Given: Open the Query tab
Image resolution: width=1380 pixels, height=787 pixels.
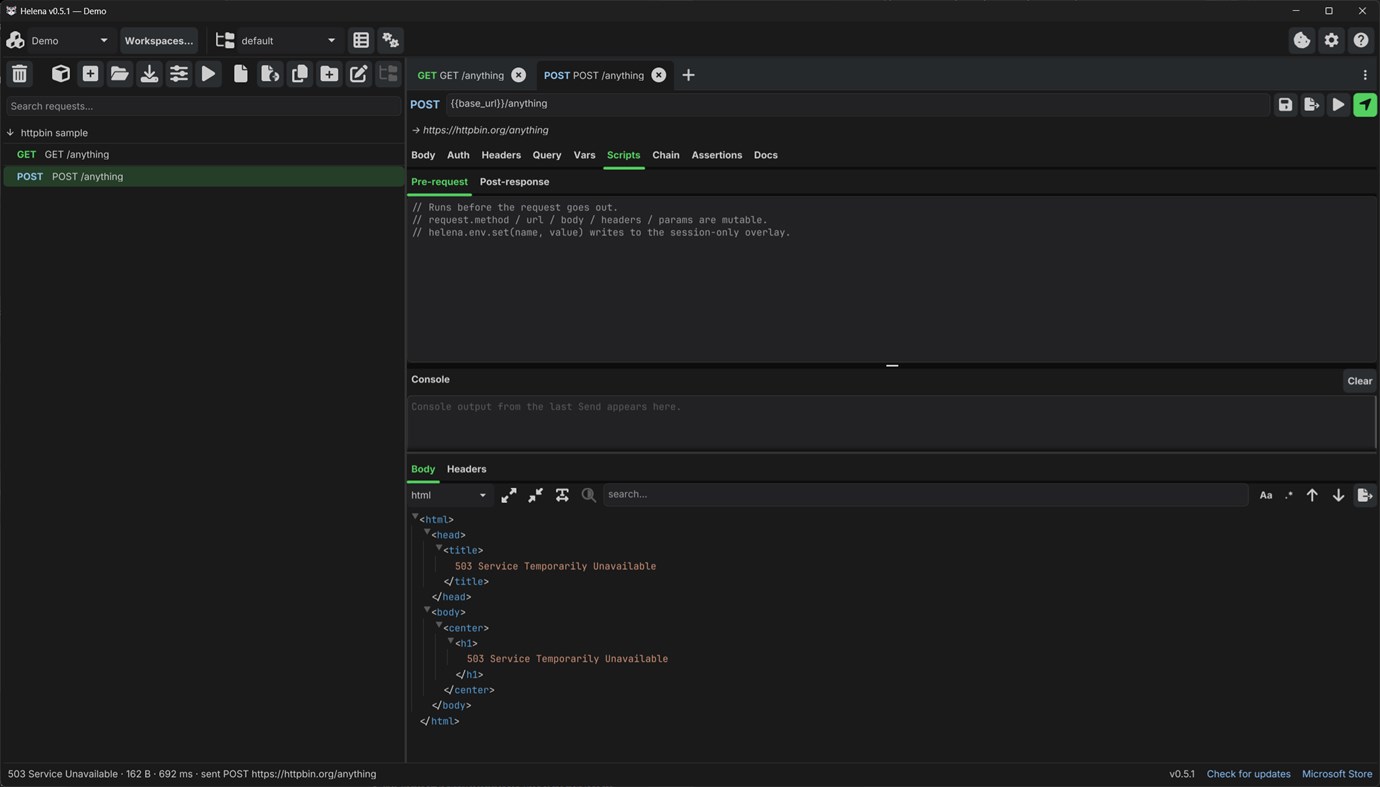Looking at the screenshot, I should (x=547, y=155).
